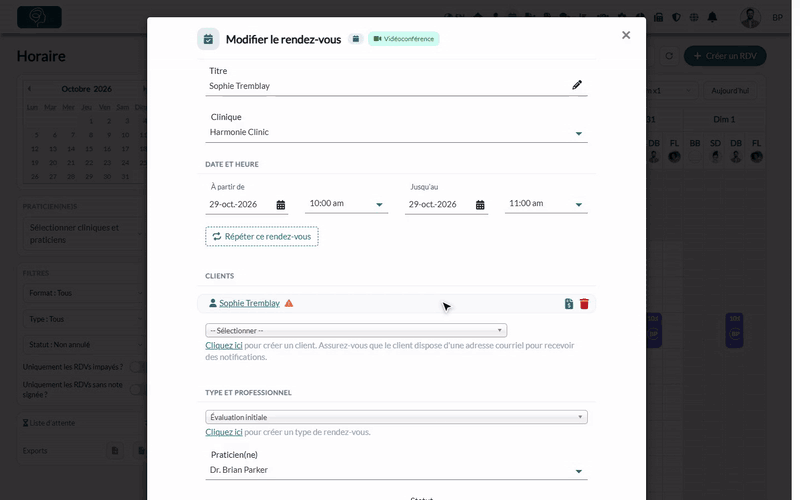The height and width of the screenshot is (500, 800).
Task: Select day 6 in the mini calendar
Action: point(55,135)
